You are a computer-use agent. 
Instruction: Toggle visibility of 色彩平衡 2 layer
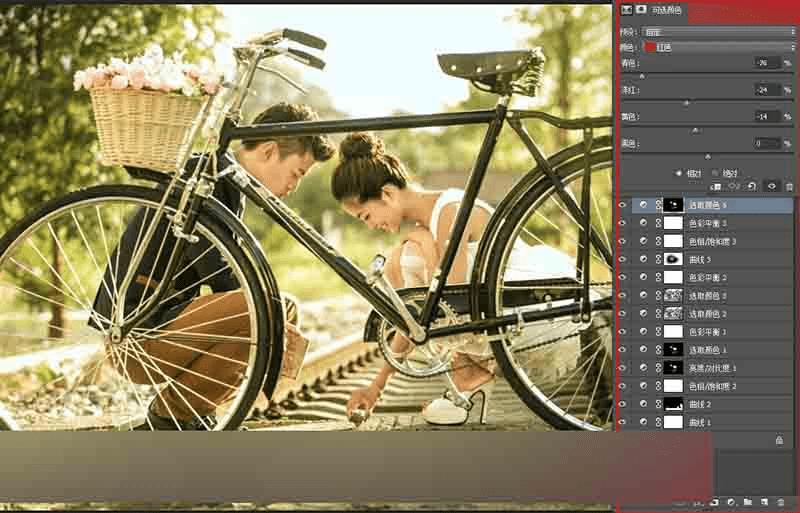coord(622,277)
